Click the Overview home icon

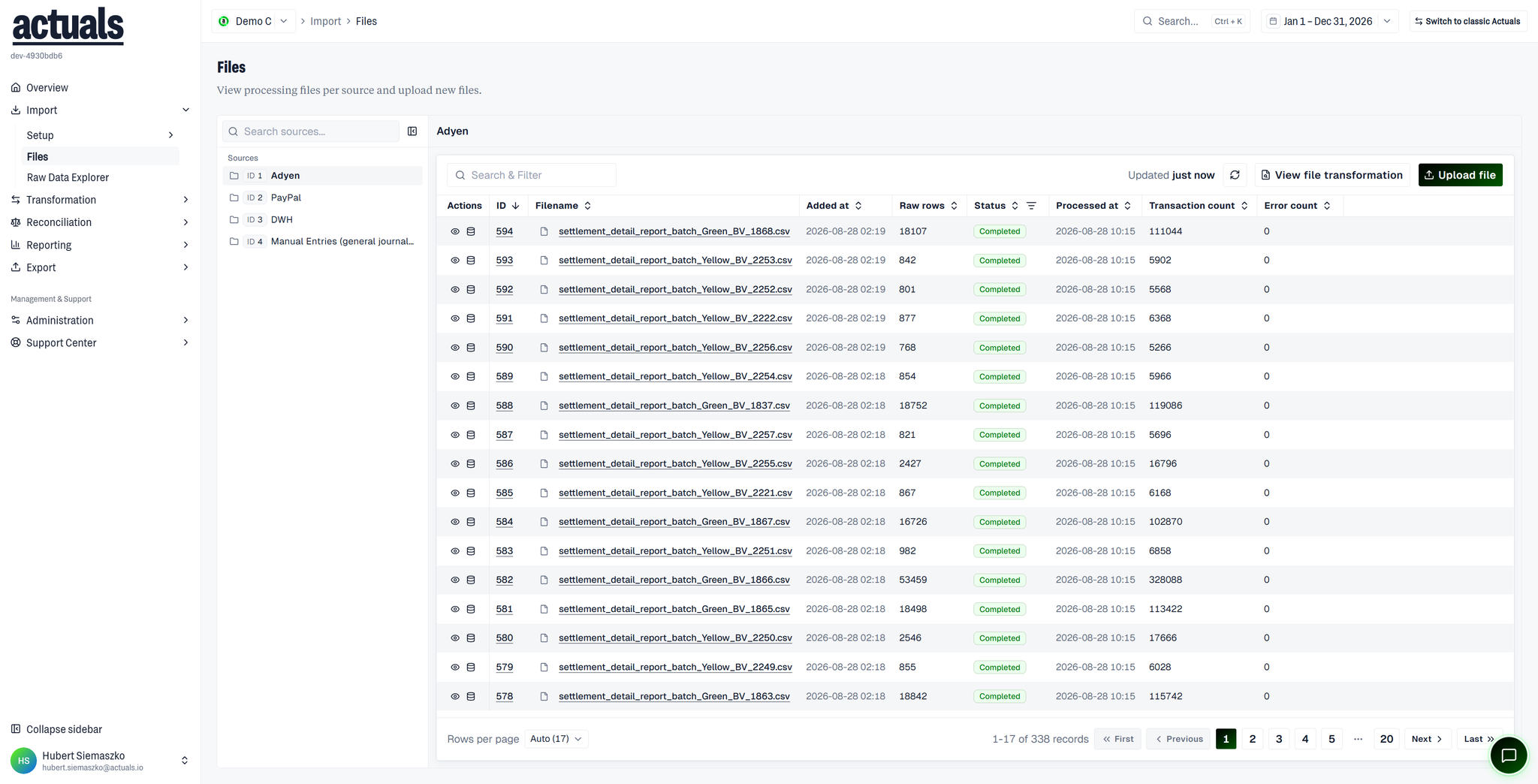16,88
